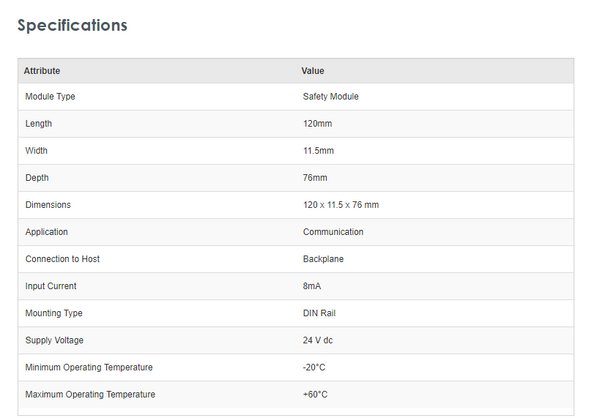Click the 120mm length value
The width and height of the screenshot is (600, 418).
click(319, 124)
